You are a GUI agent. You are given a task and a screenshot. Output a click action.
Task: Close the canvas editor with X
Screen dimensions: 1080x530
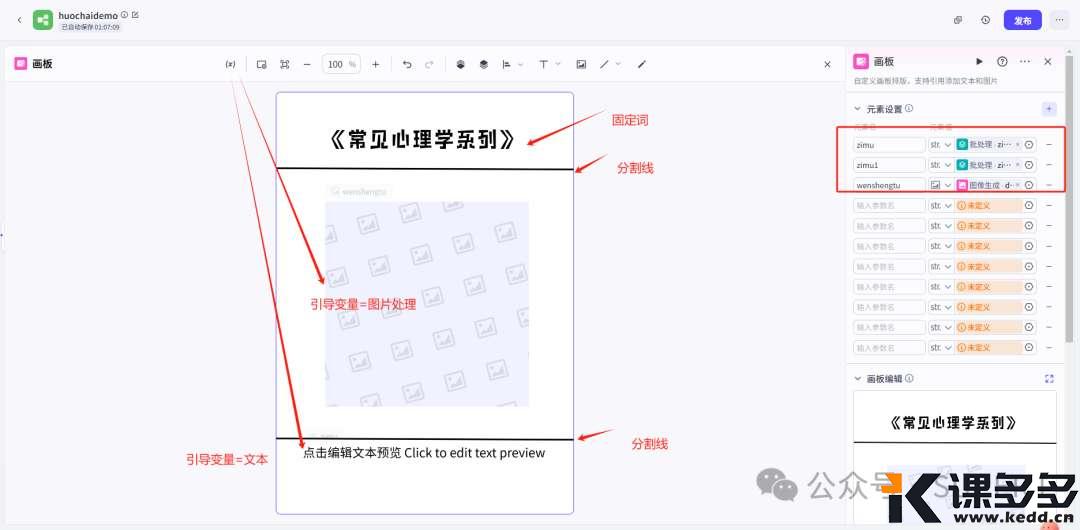click(x=827, y=64)
